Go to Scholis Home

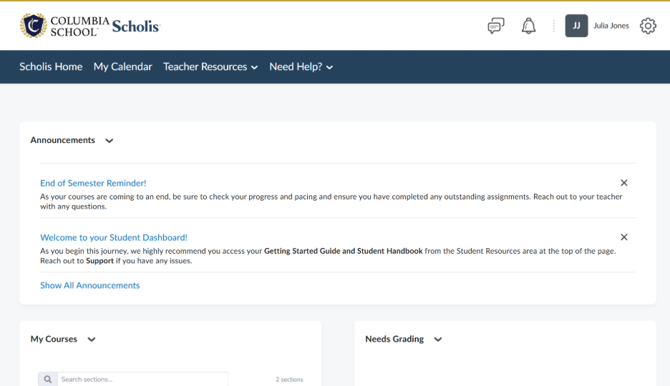pyautogui.click(x=51, y=67)
